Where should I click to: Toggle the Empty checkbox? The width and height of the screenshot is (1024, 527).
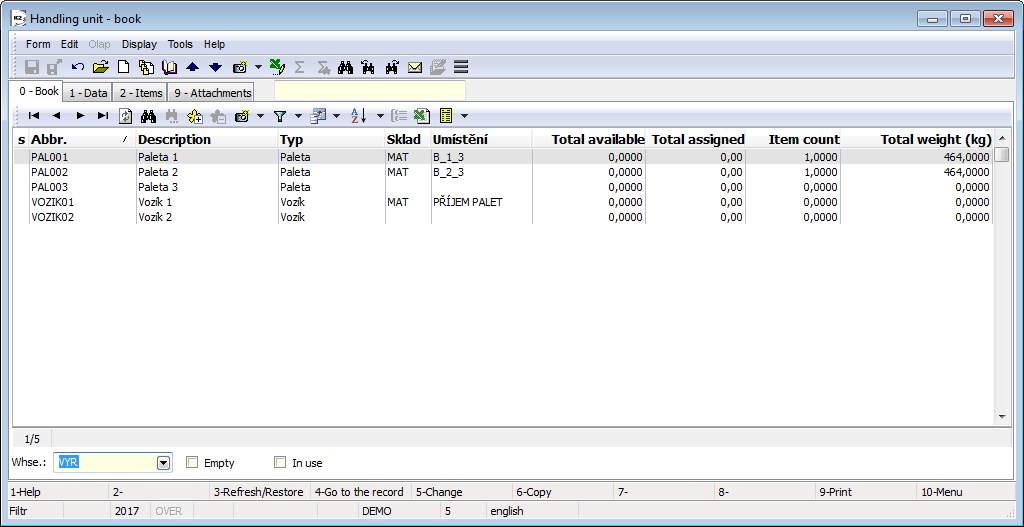coord(192,463)
